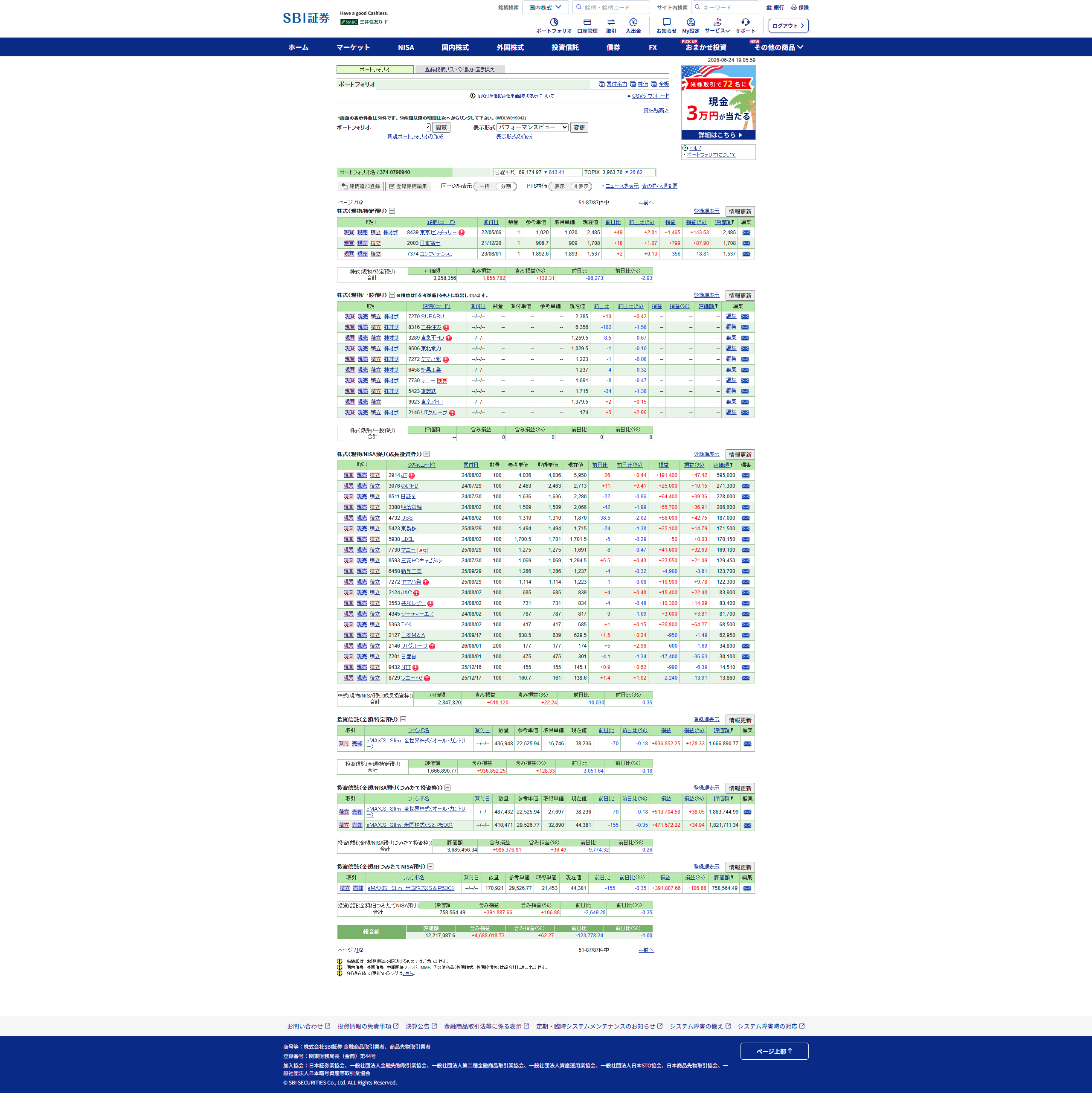Open eMAXIS Slim 米国株式 in 旧つみたてNISA
This screenshot has height=1093, width=1092.
tap(411, 888)
